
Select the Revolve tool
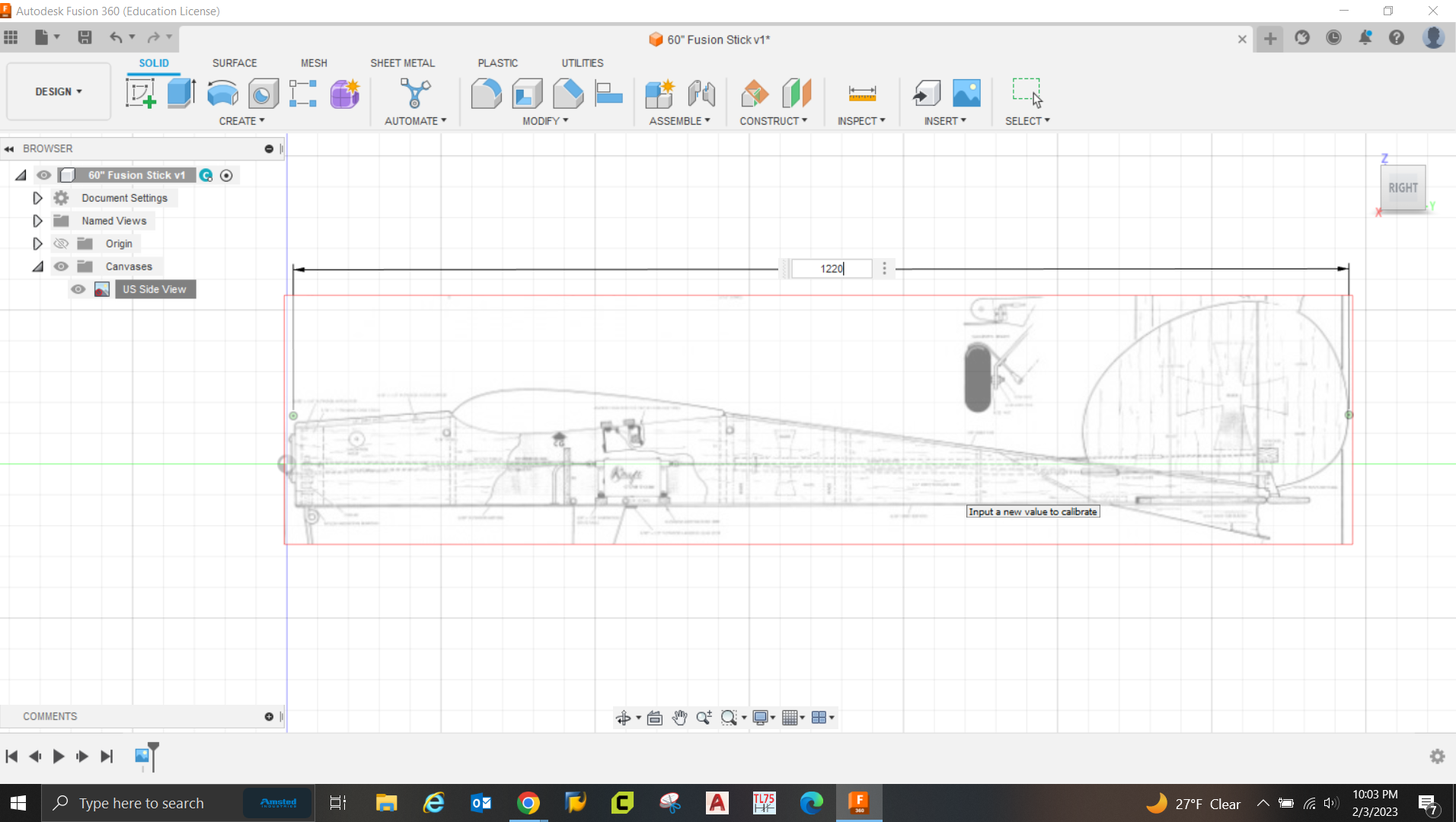click(x=222, y=93)
